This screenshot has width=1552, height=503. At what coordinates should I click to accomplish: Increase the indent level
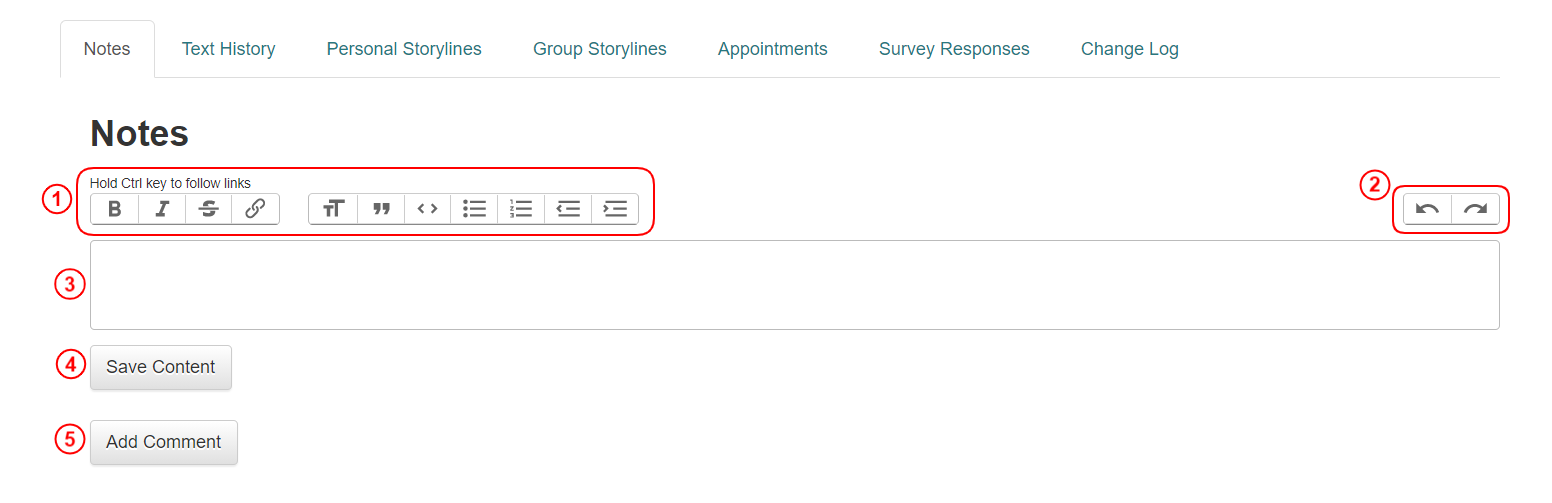click(x=615, y=209)
